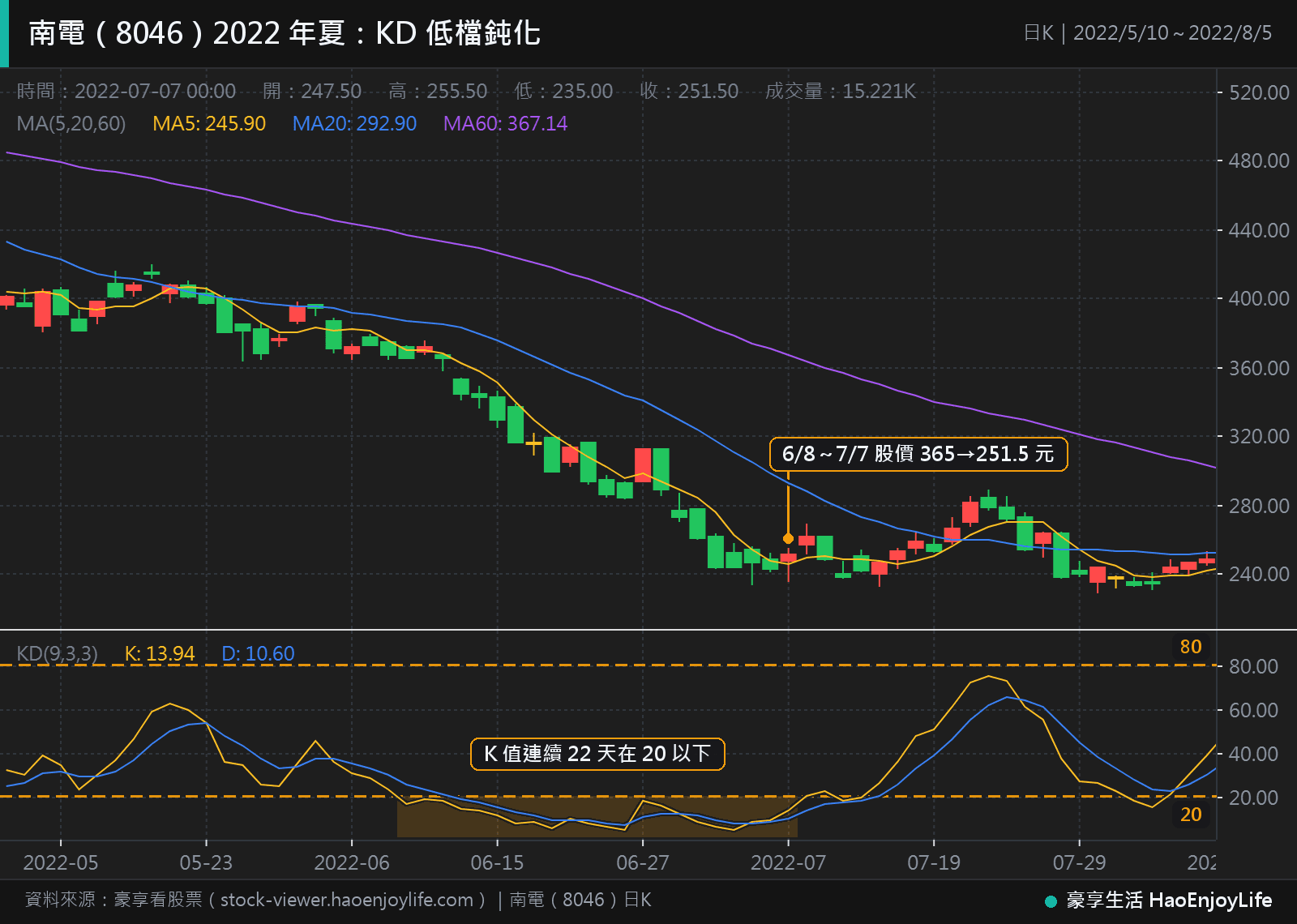Click the 05-23 date axis label
The width and height of the screenshot is (1297, 924).
(206, 862)
